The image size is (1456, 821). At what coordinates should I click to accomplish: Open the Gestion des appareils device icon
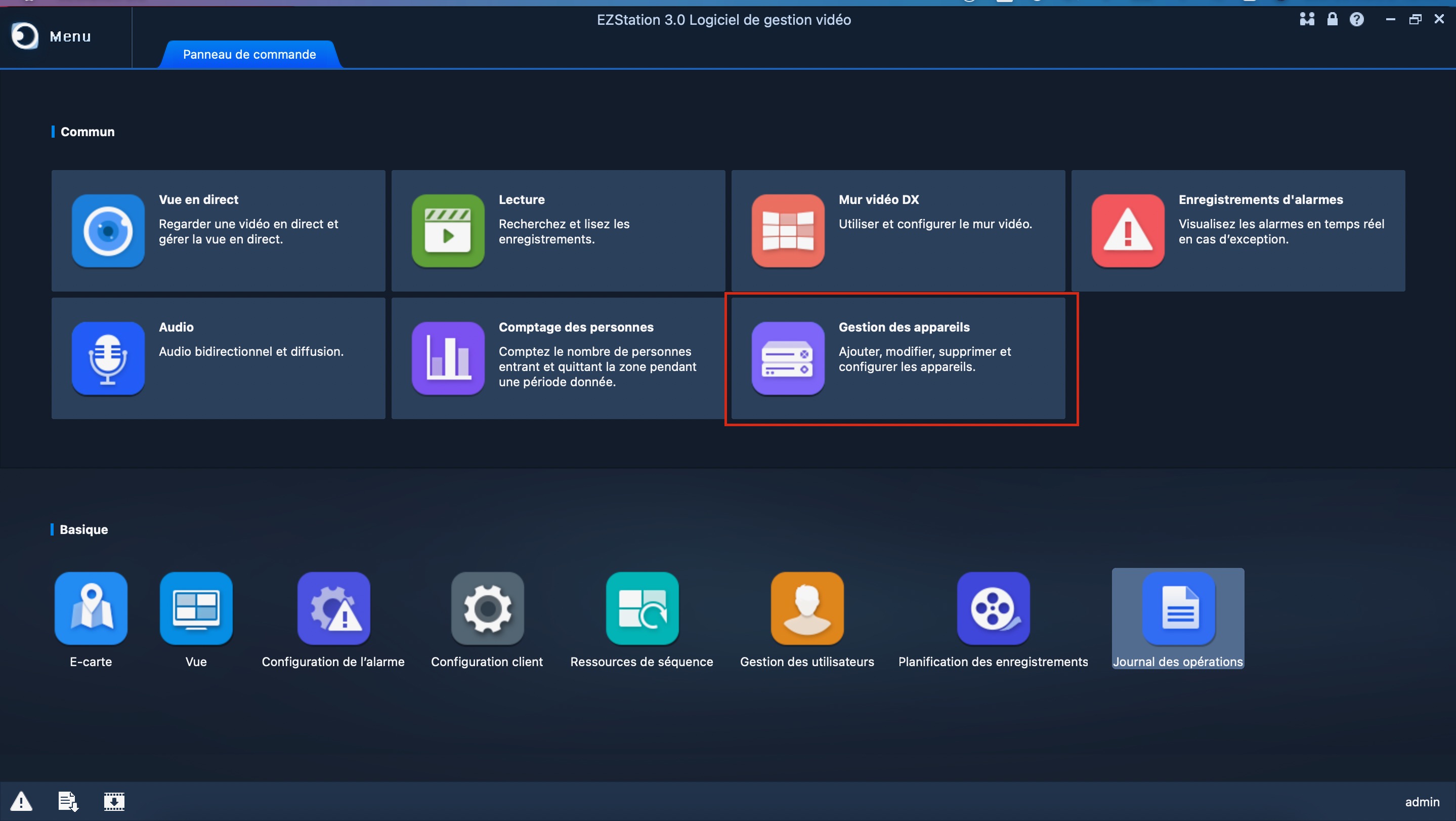point(788,358)
